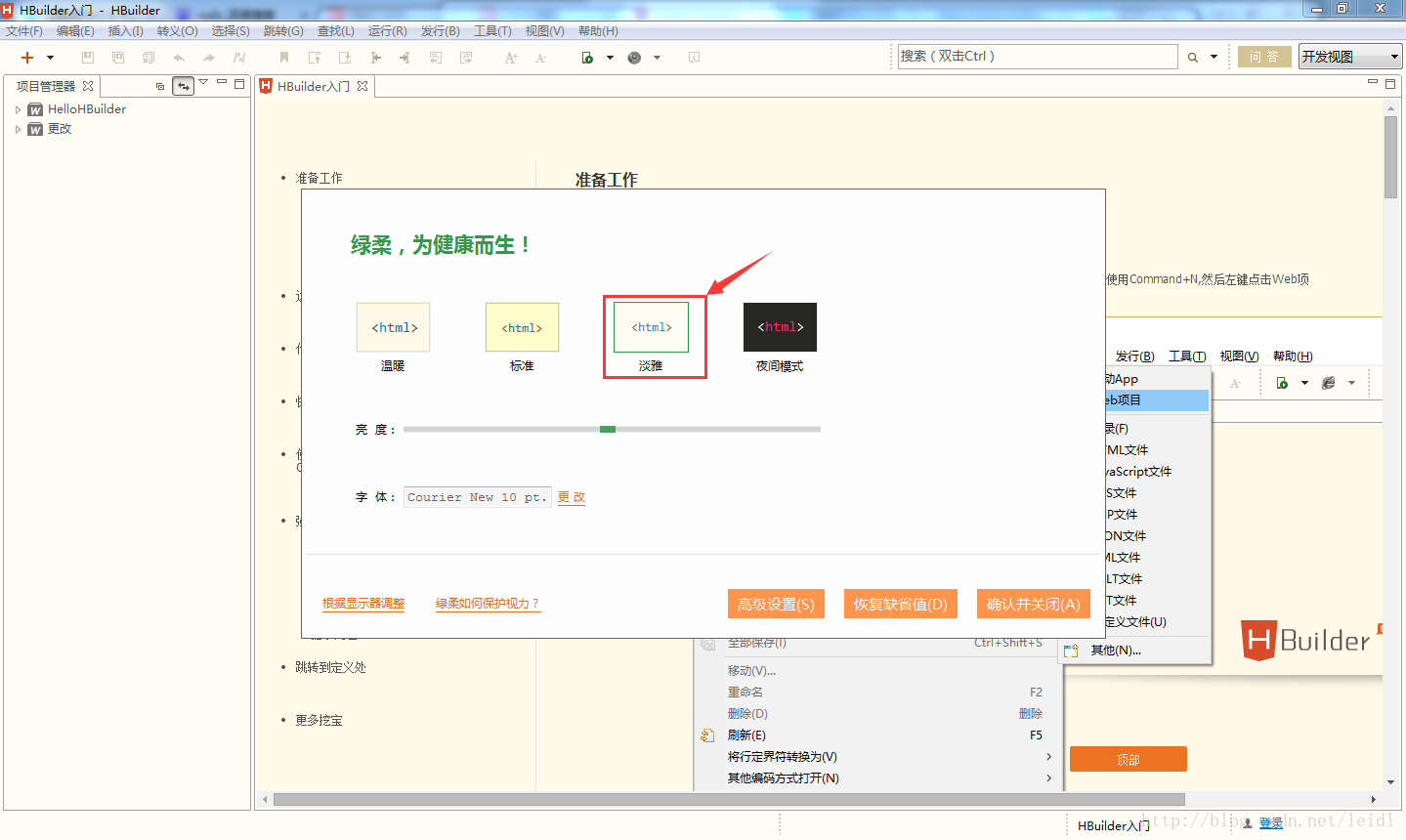Screen dimensions: 1406x840
Task: Click the next annotation down-arrow icon
Action: tap(345, 58)
